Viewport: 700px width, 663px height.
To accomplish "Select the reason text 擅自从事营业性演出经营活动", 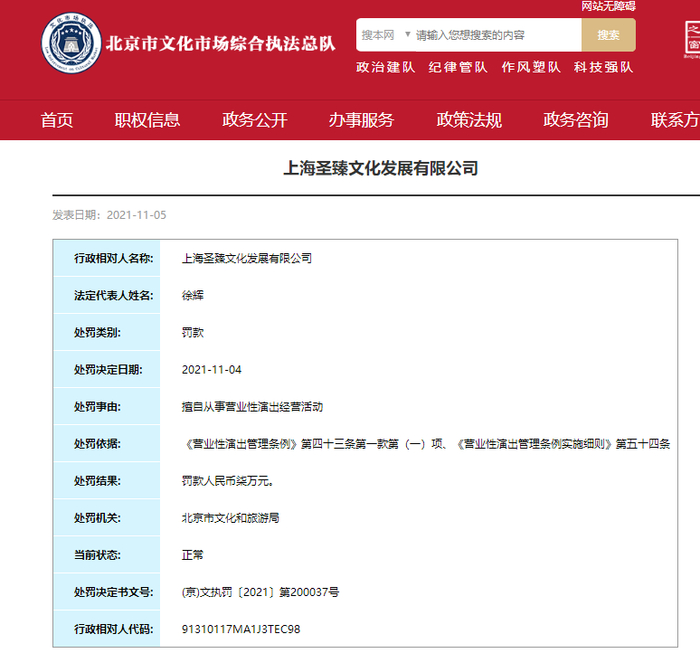I will (x=252, y=407).
